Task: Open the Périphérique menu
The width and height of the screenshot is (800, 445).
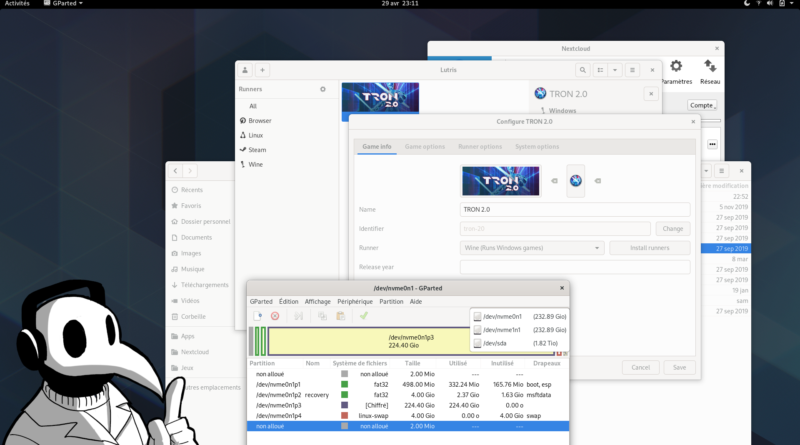Action: click(355, 302)
